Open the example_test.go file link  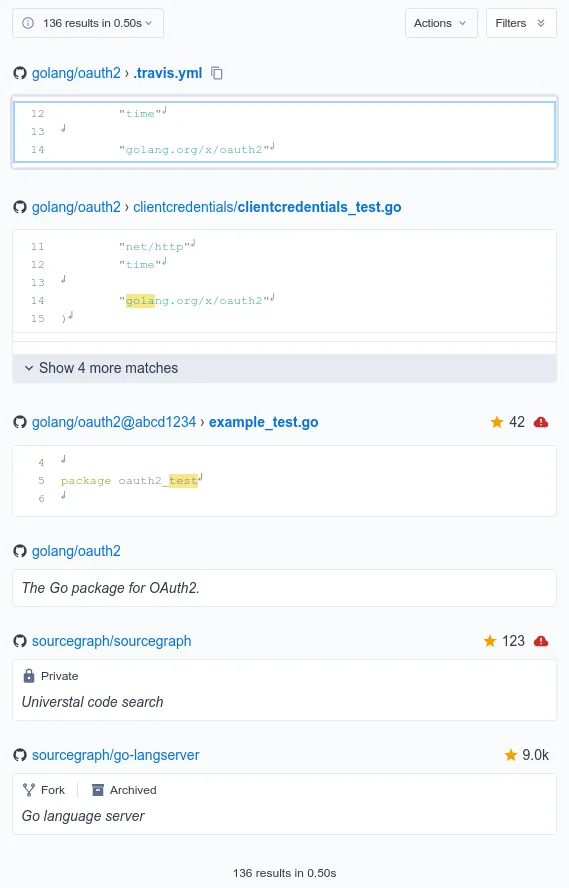(x=263, y=422)
